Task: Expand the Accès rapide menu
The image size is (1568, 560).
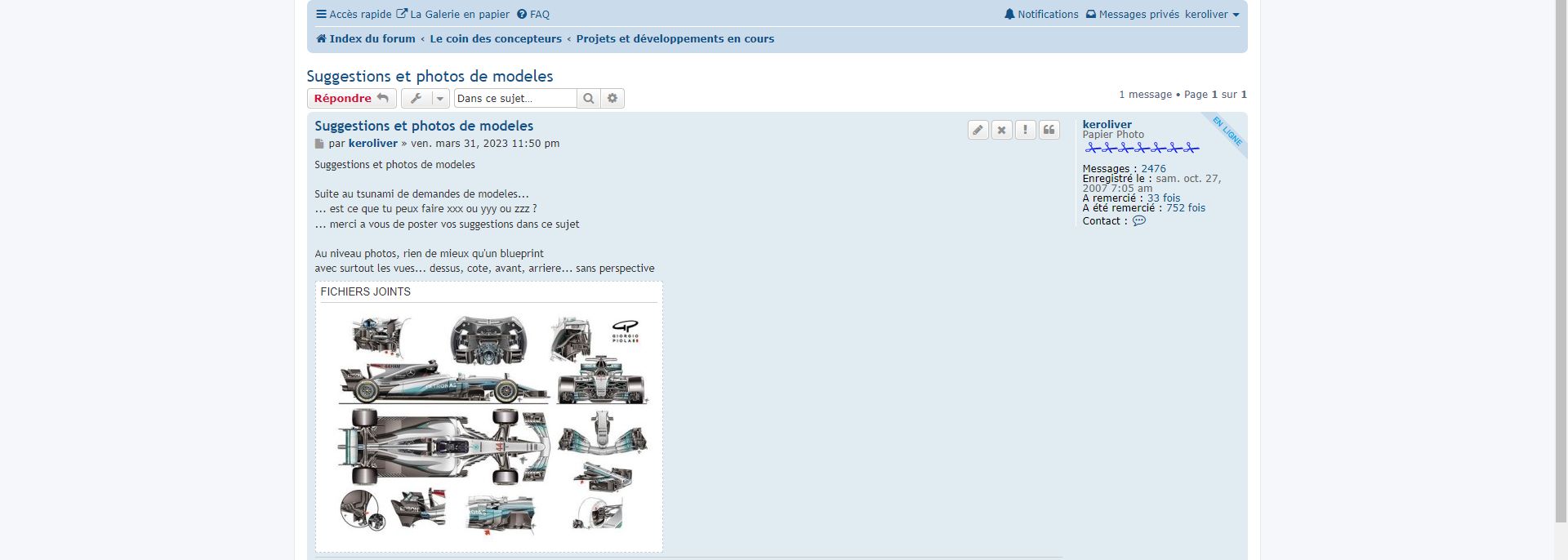Action: pyautogui.click(x=354, y=15)
